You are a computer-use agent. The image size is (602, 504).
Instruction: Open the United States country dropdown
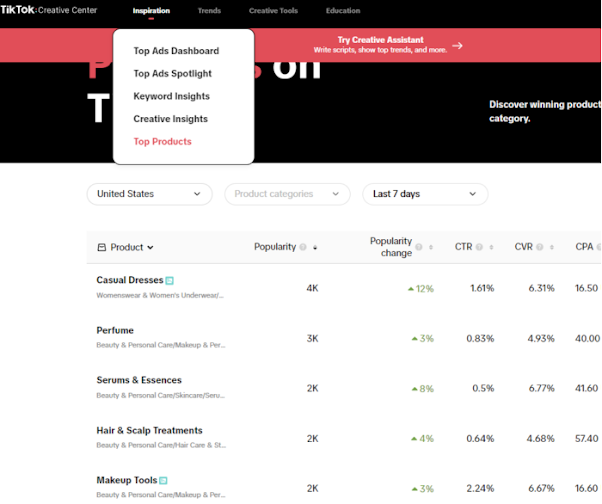[149, 194]
